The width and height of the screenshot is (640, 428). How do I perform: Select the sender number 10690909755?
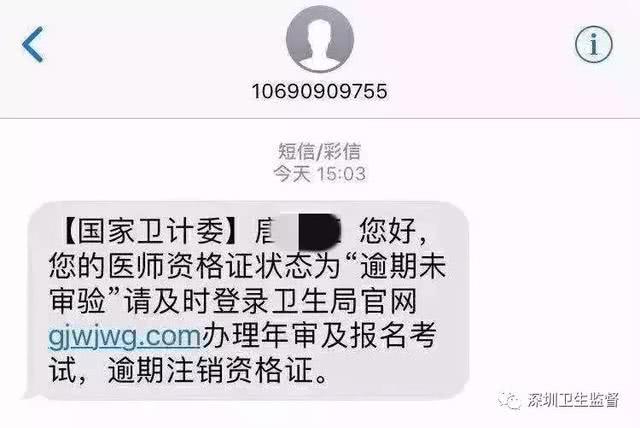(320, 91)
